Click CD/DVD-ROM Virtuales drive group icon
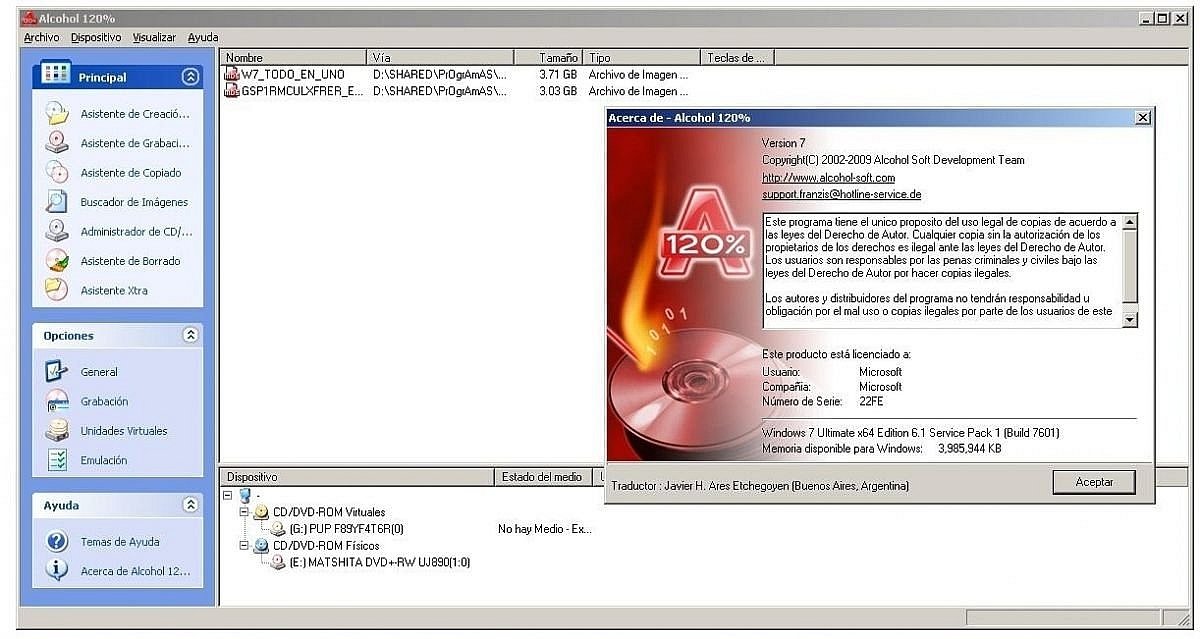1200x639 pixels. coord(262,512)
